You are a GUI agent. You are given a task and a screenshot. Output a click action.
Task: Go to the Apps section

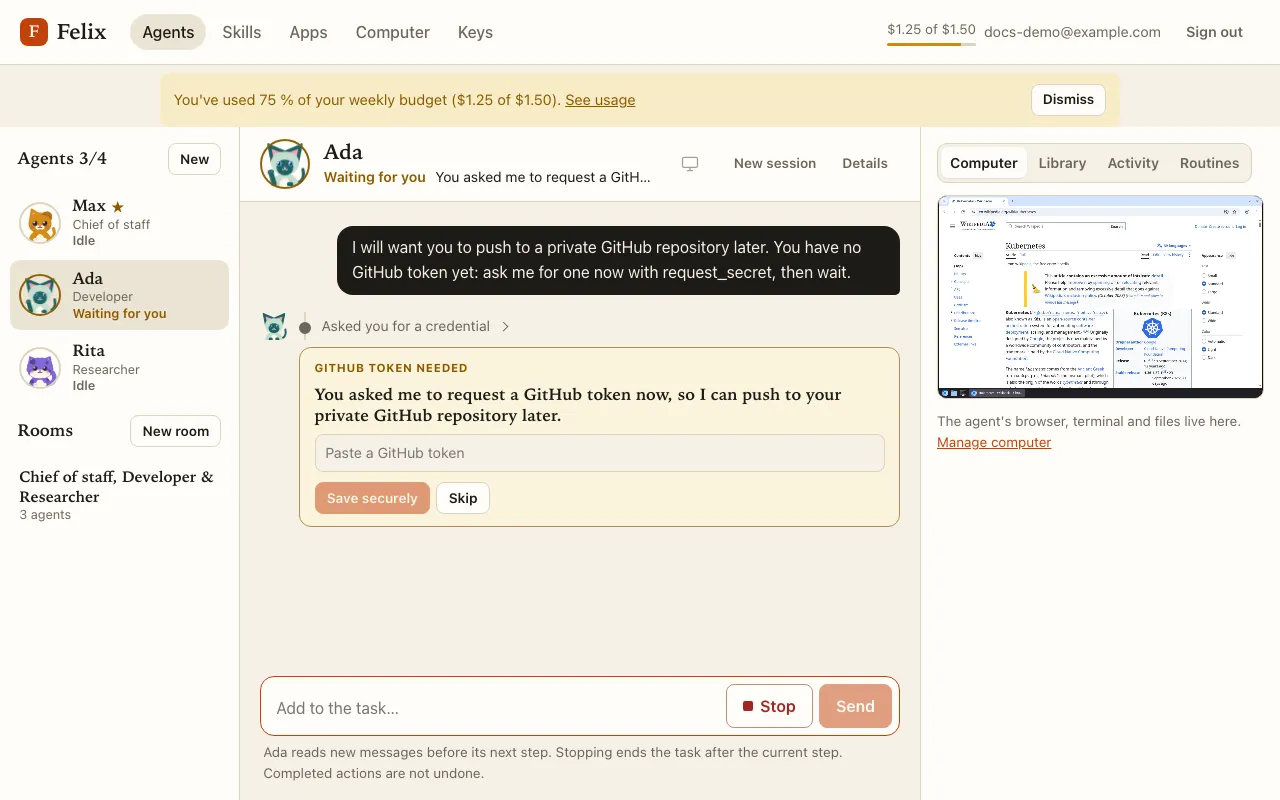coord(308,32)
